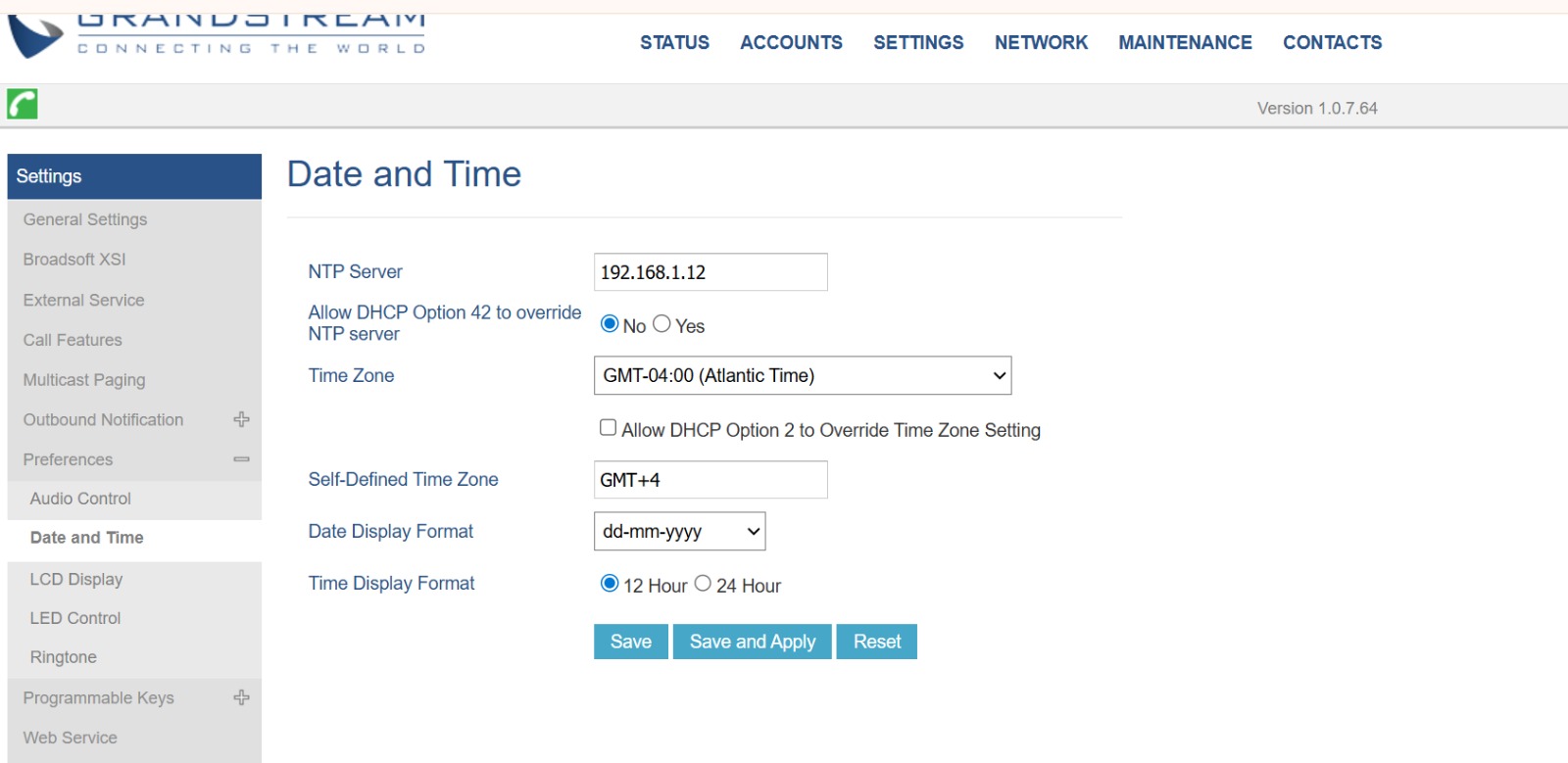The height and width of the screenshot is (763, 1568).
Task: Collapse Preferences section using minus icon
Action: click(241, 459)
